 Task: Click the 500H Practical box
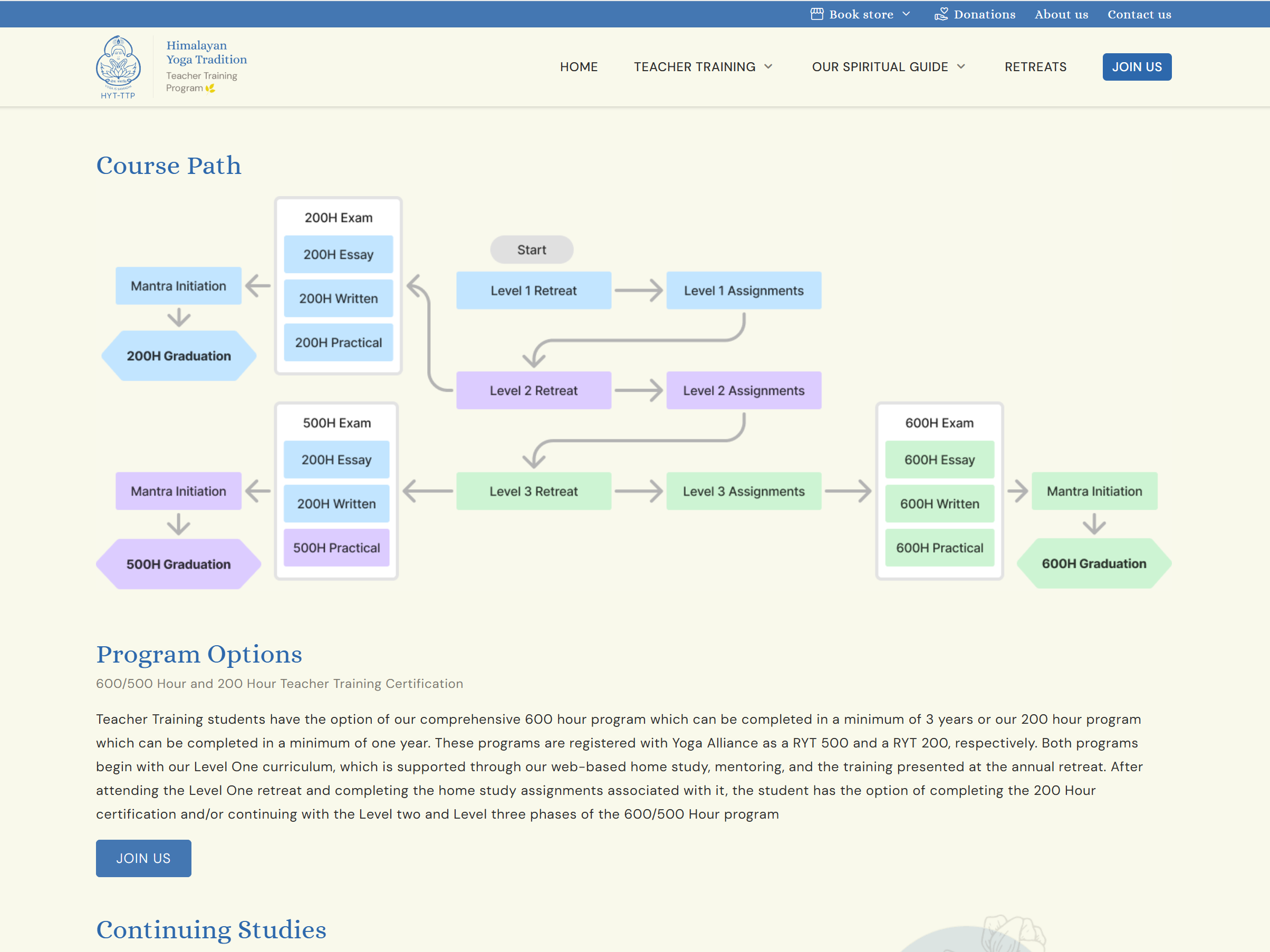(336, 548)
